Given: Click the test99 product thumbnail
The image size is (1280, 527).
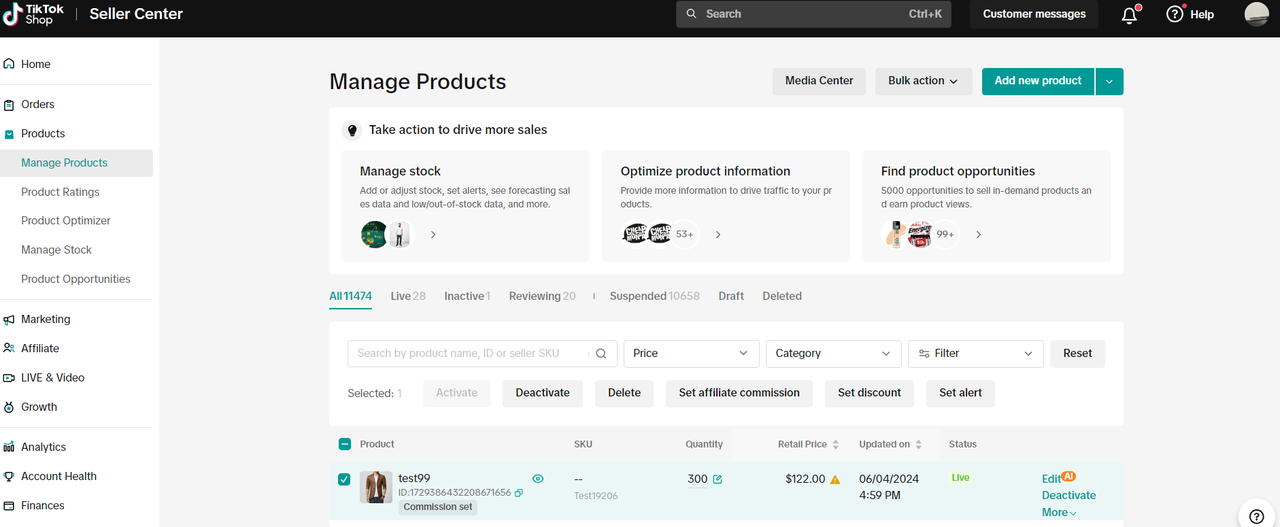Looking at the screenshot, I should [376, 487].
